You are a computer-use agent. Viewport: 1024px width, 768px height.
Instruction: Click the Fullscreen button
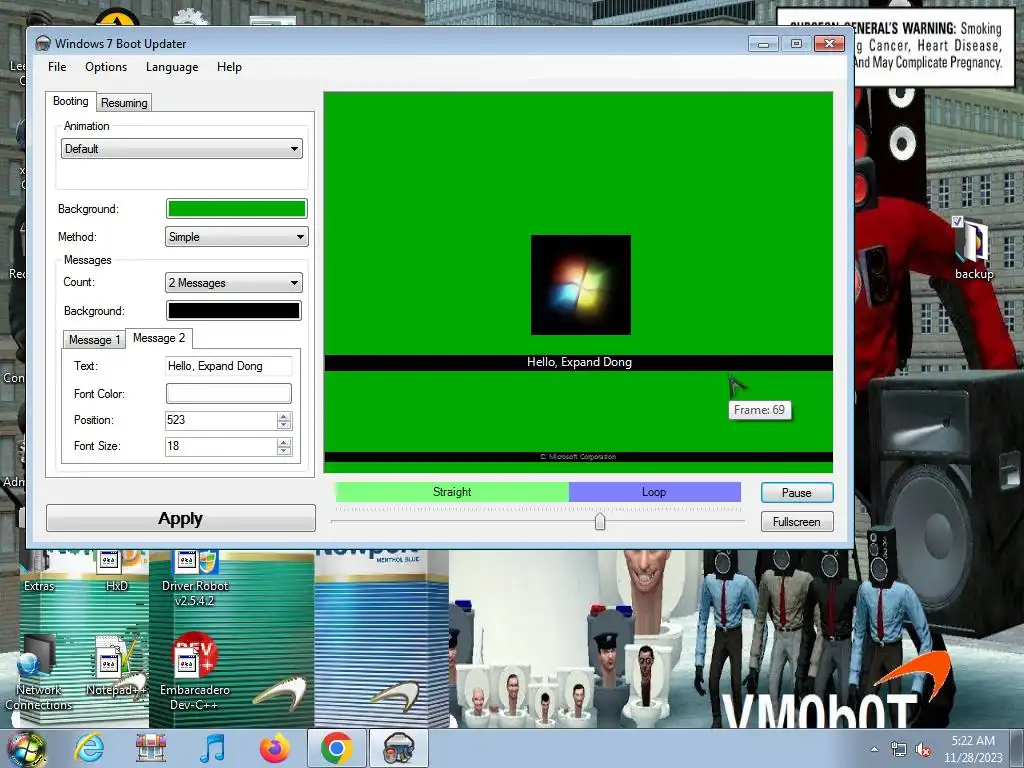(797, 522)
